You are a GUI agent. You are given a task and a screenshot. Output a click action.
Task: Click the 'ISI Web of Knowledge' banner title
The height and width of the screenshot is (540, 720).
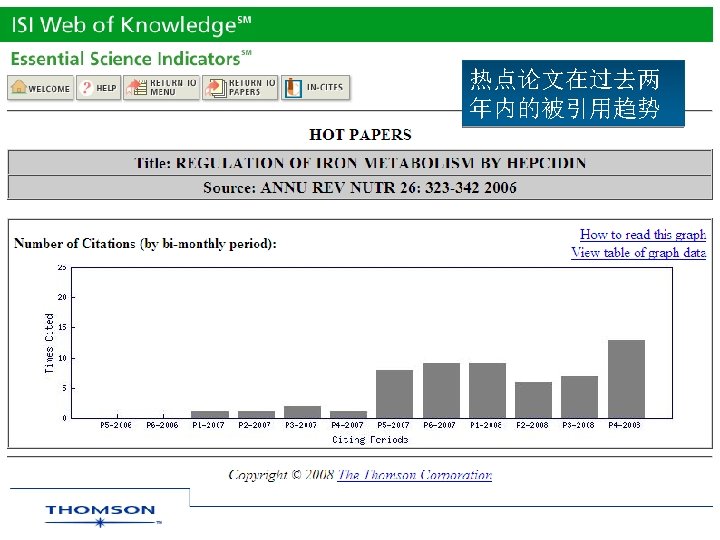point(131,25)
